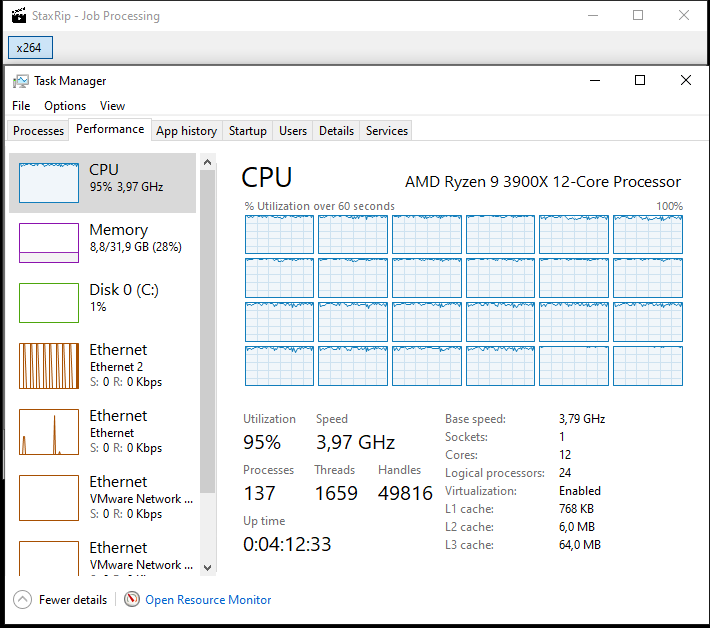Click the base speed value 3,79 GHz
Image resolution: width=710 pixels, height=628 pixels.
[582, 419]
